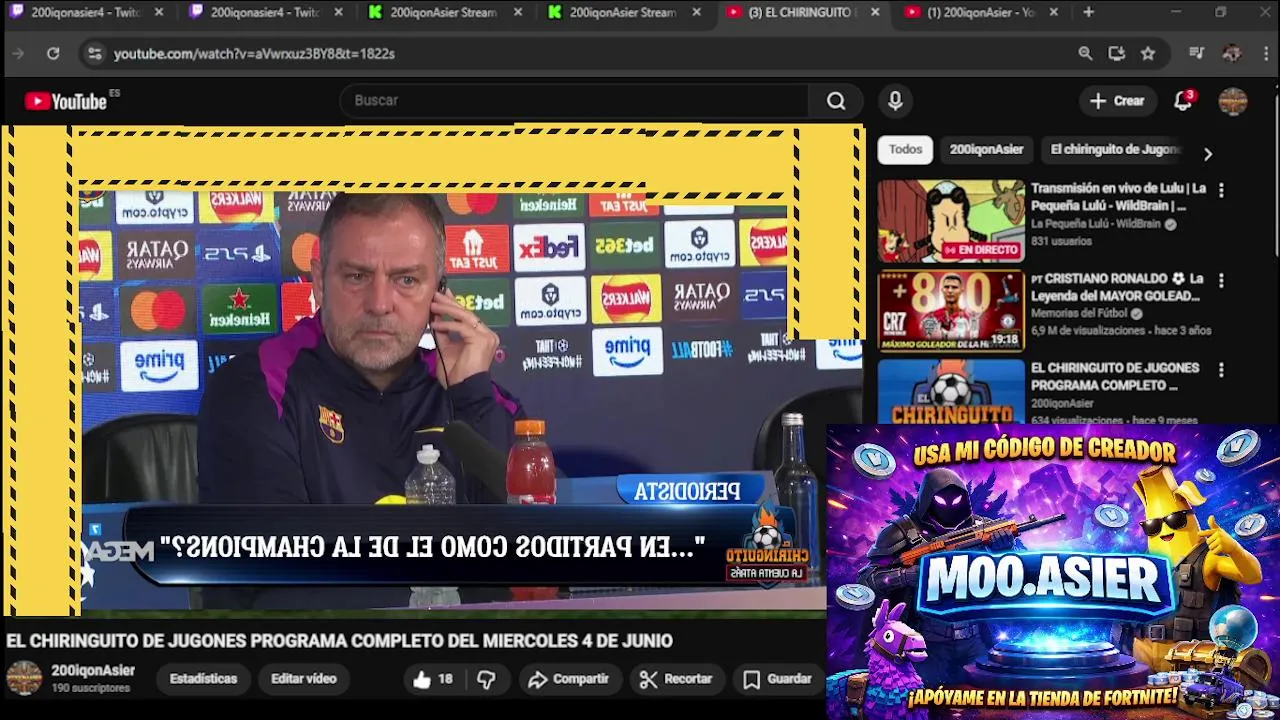Open the browser profile avatar
The width and height of the screenshot is (1280, 720).
coord(1232,53)
